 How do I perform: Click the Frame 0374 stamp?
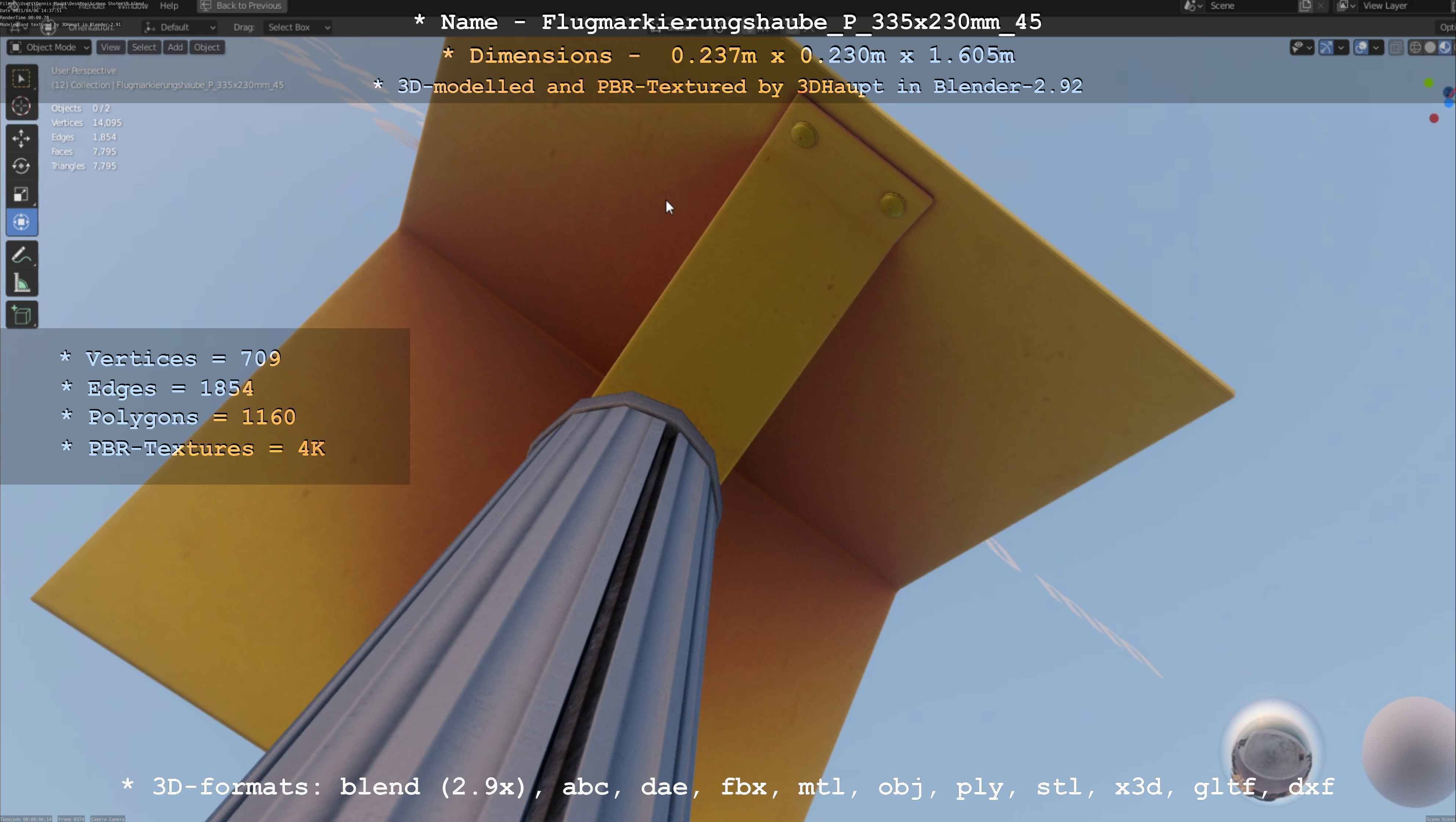click(71, 819)
